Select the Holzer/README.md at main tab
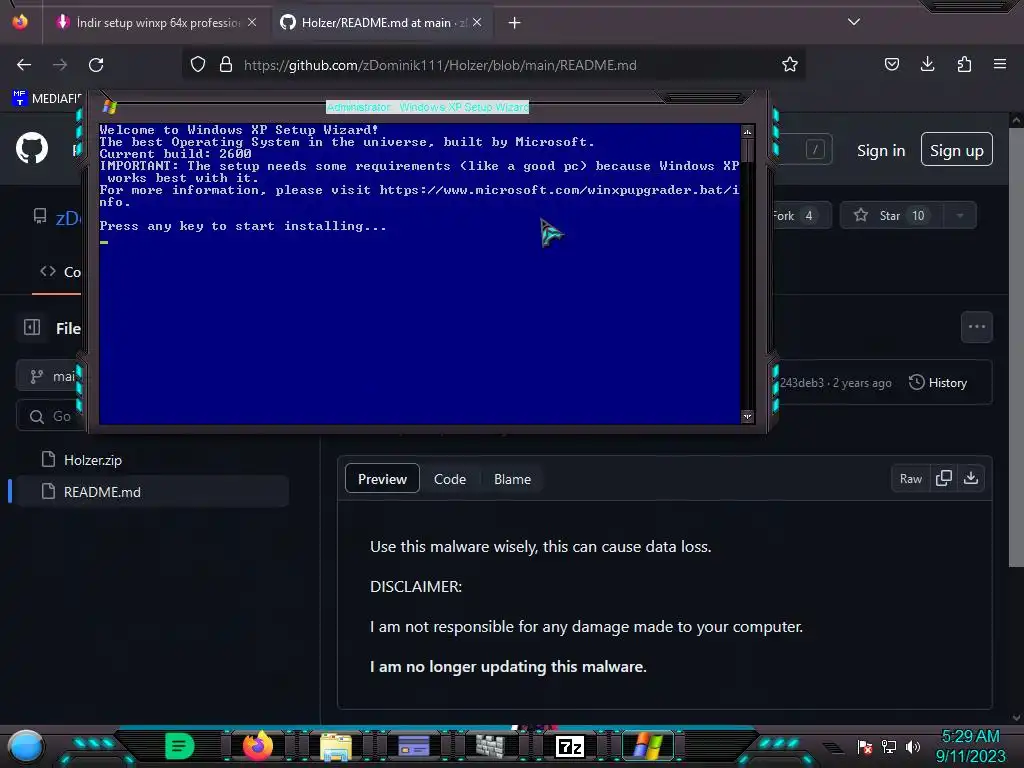 tap(382, 23)
